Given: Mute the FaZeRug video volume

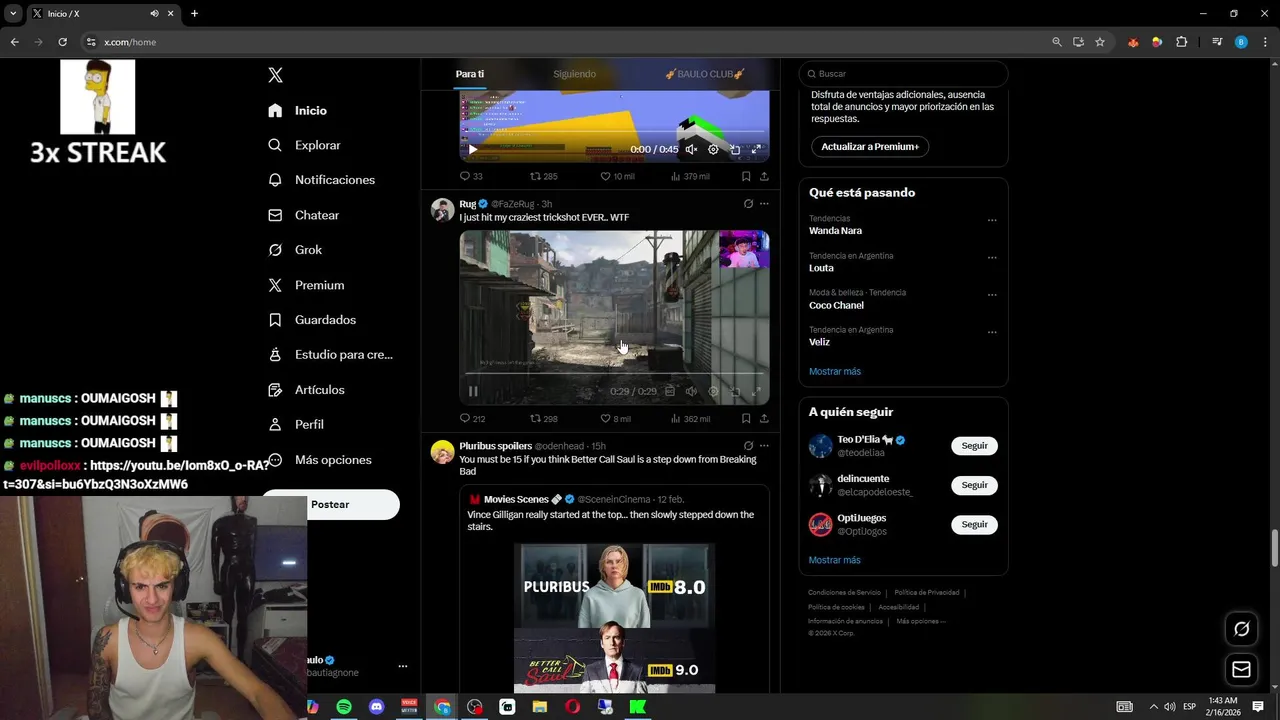Looking at the screenshot, I should point(691,391).
